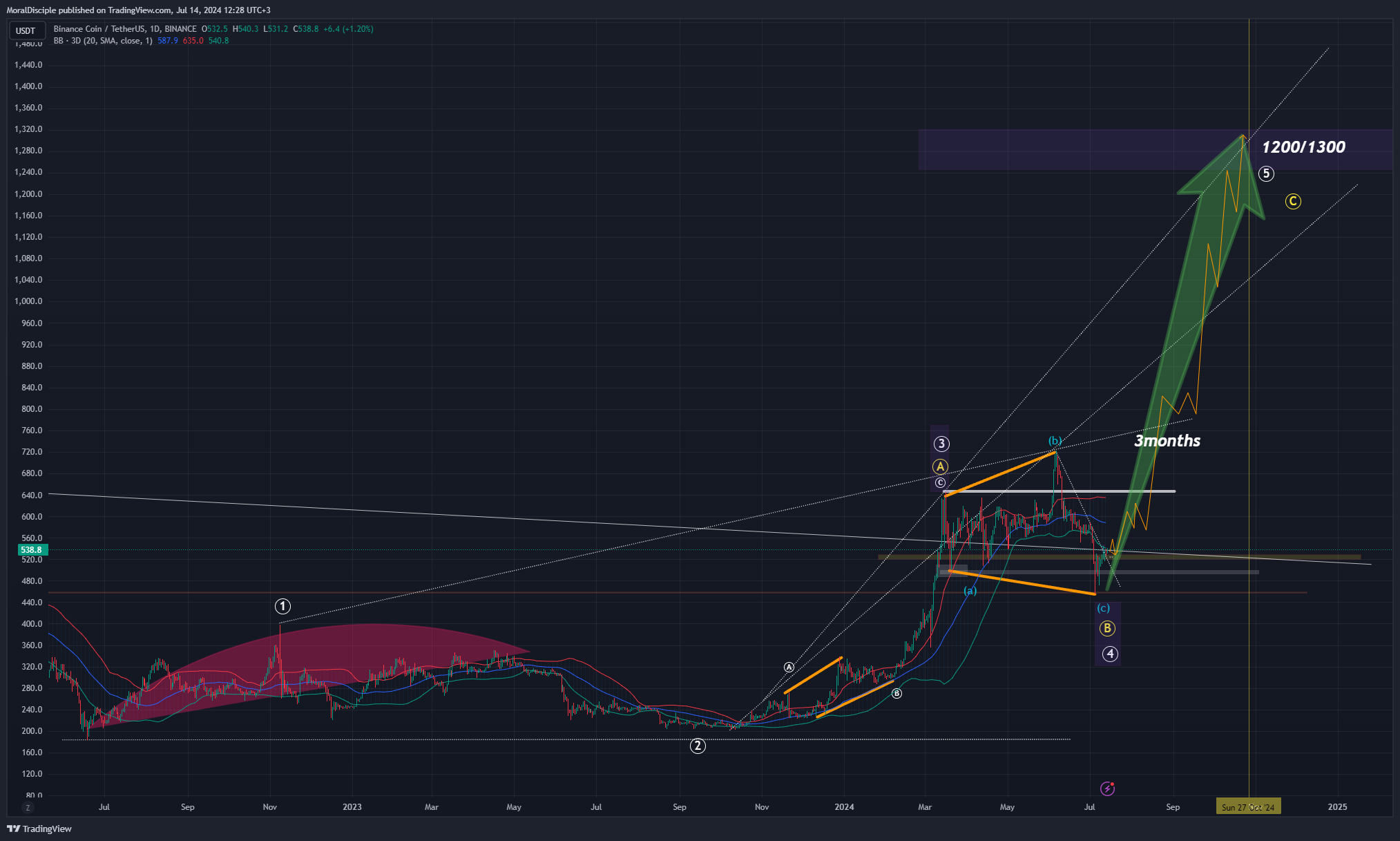Click the circled wave 4 label
This screenshot has height=841, width=1400.
1110,654
